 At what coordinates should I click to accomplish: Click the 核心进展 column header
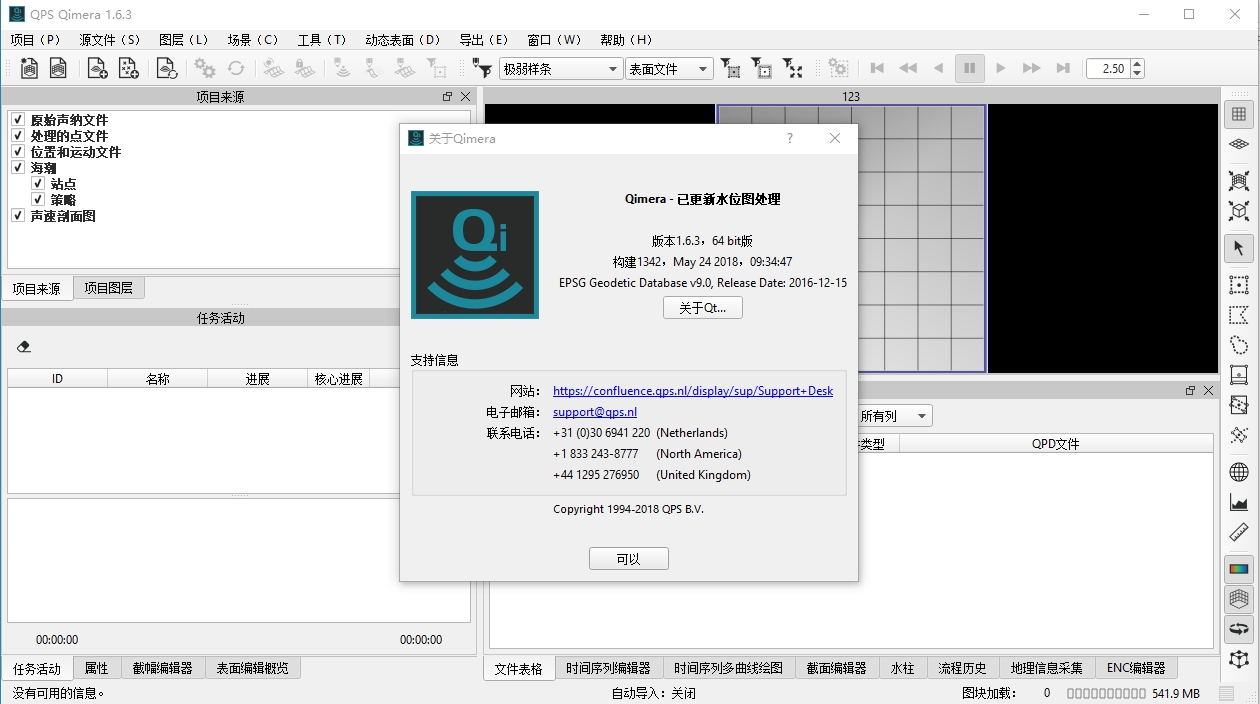(x=339, y=379)
